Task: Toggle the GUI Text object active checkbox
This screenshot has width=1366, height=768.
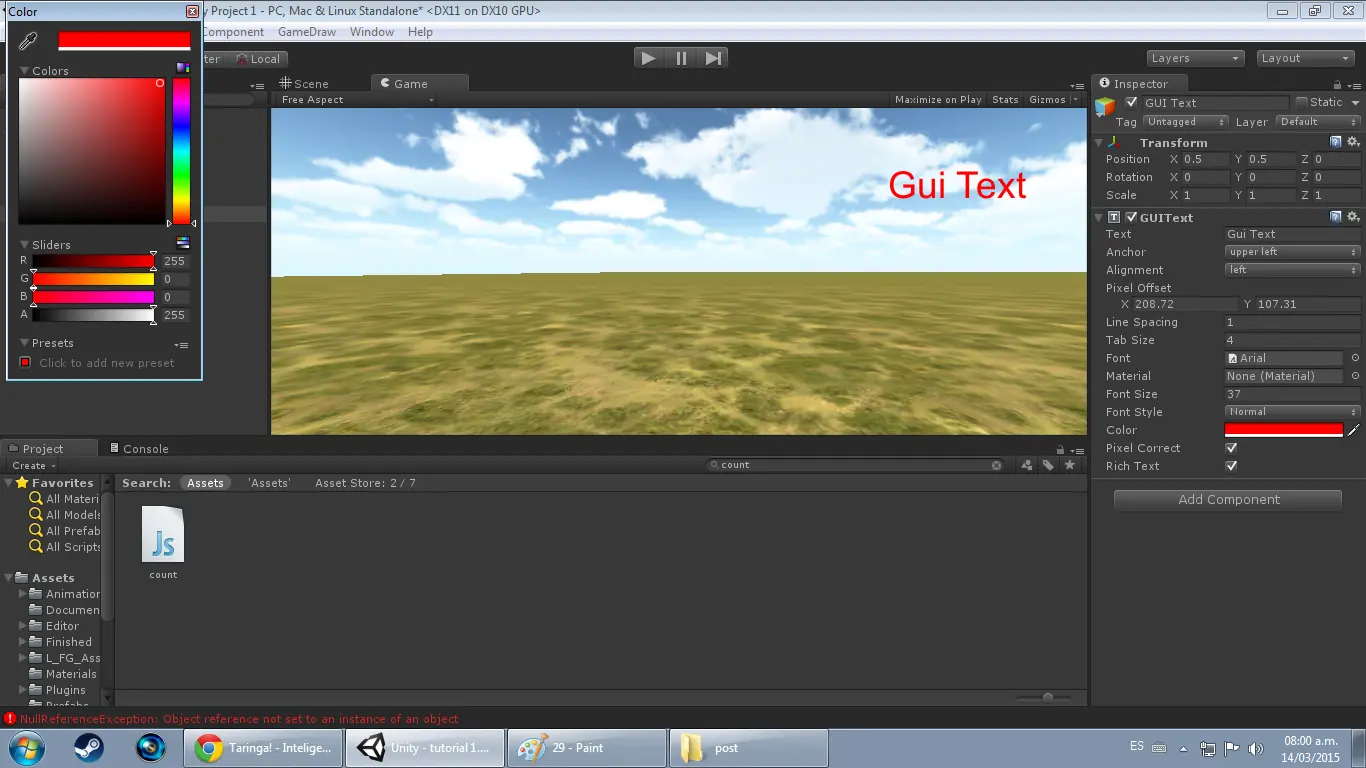Action: [1131, 103]
